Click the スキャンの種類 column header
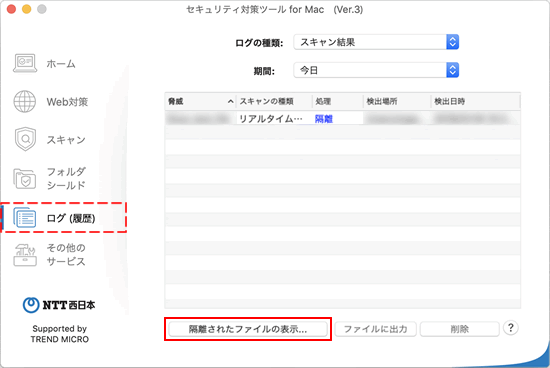 pos(274,101)
